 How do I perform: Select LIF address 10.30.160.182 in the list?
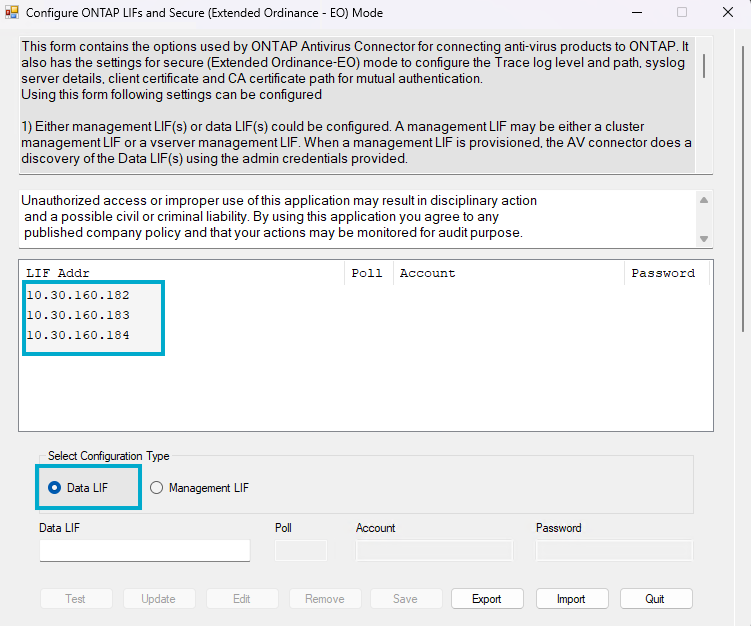point(78,295)
